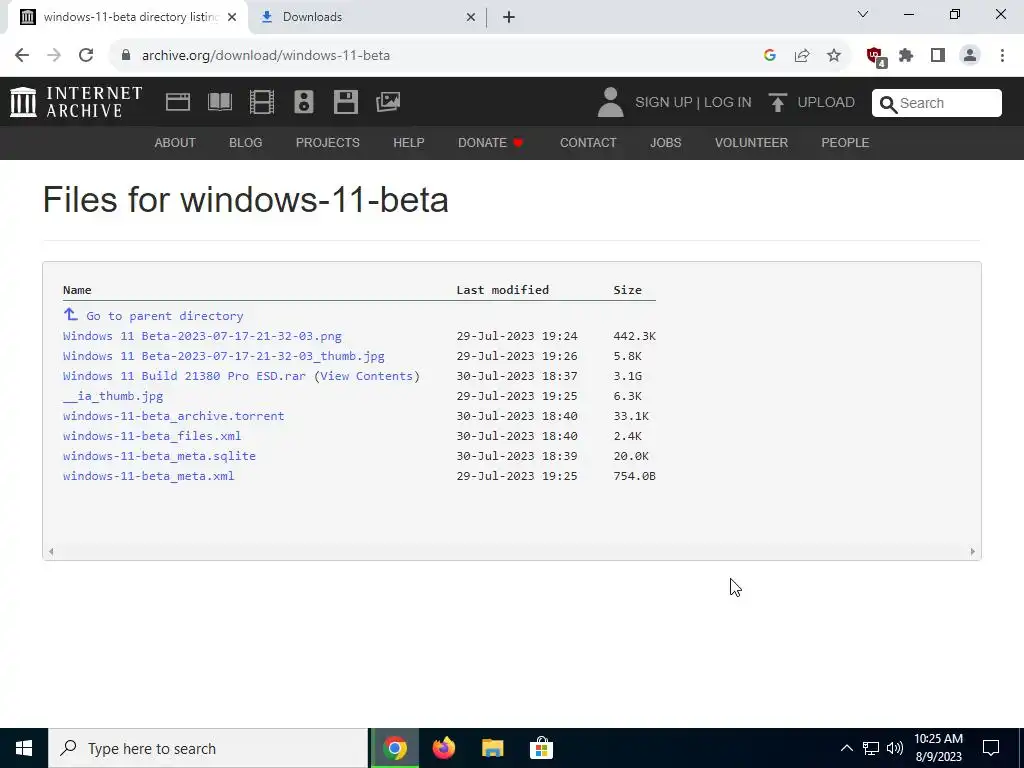Open the Windows Start menu
Screen dimensions: 1024x768
tap(24, 748)
